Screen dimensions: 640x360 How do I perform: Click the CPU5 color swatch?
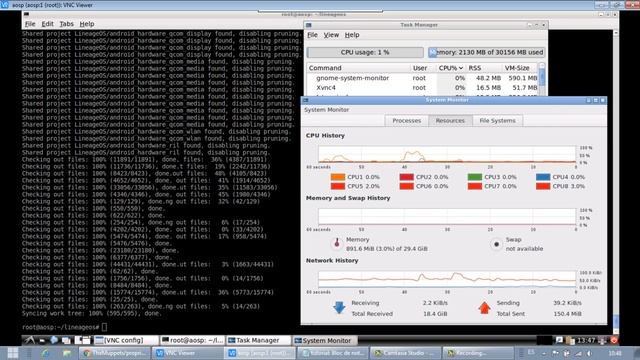[x=338, y=186]
